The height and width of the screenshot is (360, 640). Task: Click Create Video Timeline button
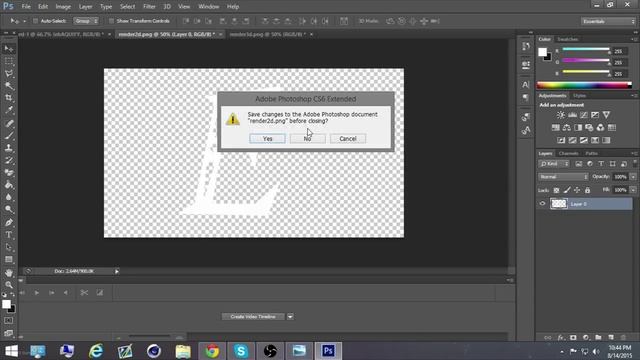tap(253, 317)
